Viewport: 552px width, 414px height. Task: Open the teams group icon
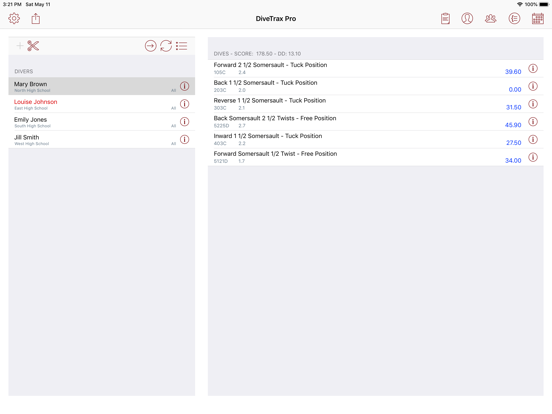[x=490, y=18]
